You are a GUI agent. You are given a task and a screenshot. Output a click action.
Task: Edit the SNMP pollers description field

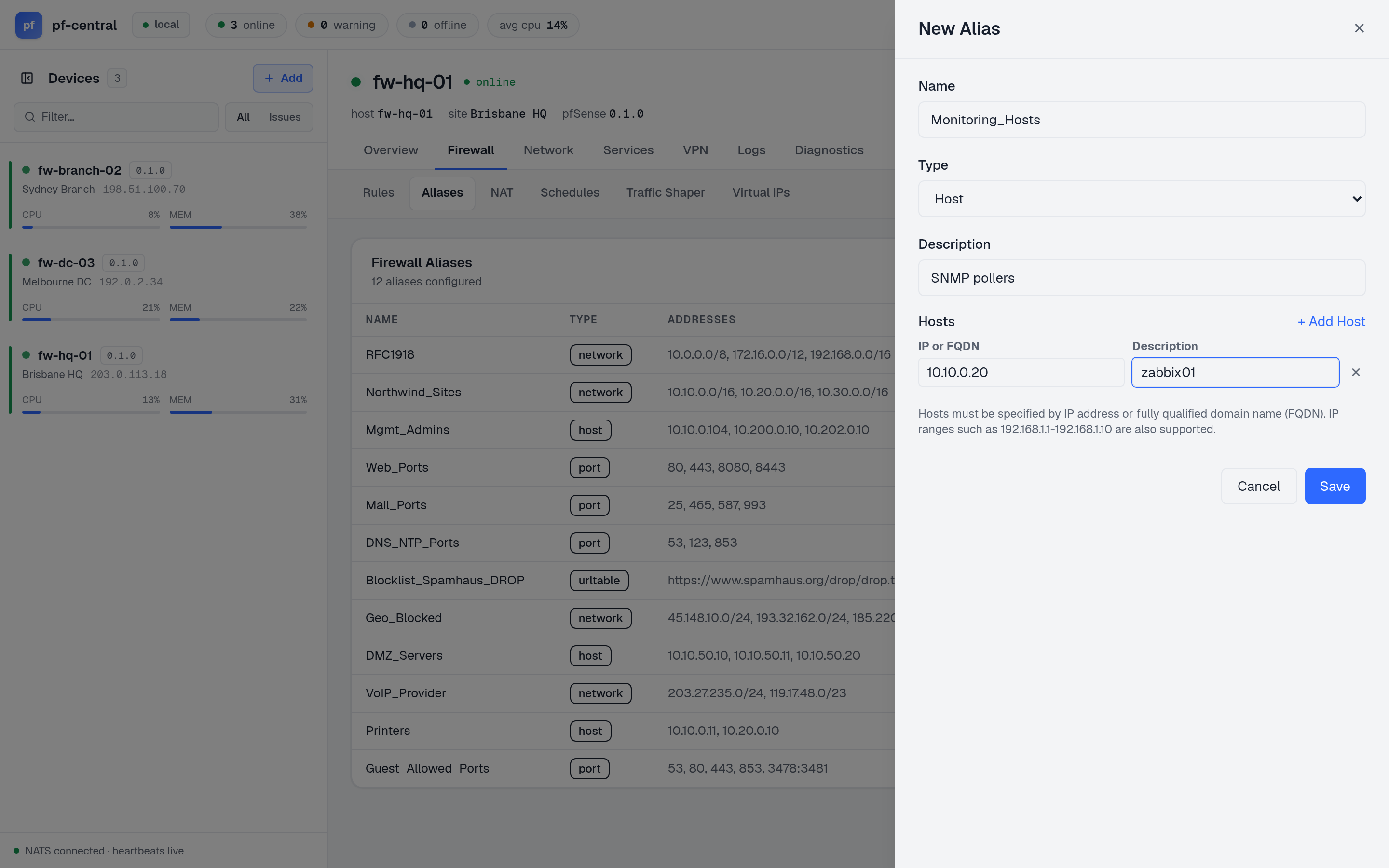1141,278
